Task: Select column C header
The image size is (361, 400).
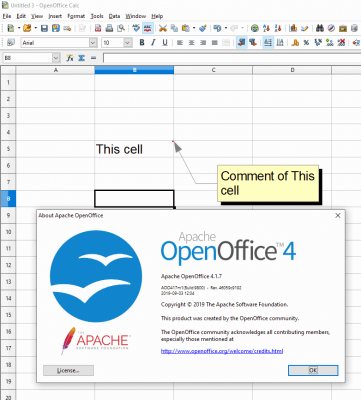Action: 213,70
